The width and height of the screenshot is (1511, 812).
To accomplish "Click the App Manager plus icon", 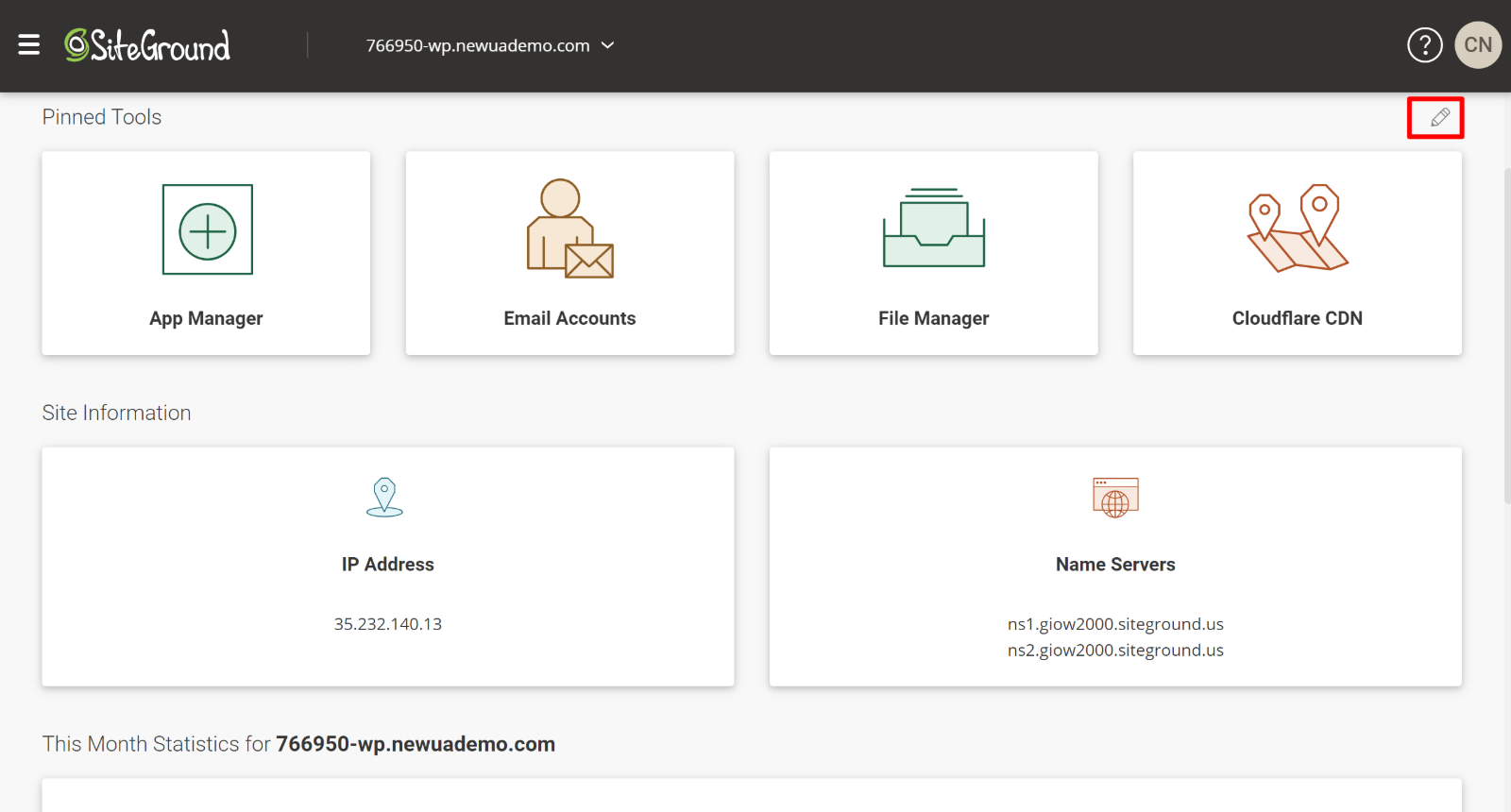I will pyautogui.click(x=208, y=229).
